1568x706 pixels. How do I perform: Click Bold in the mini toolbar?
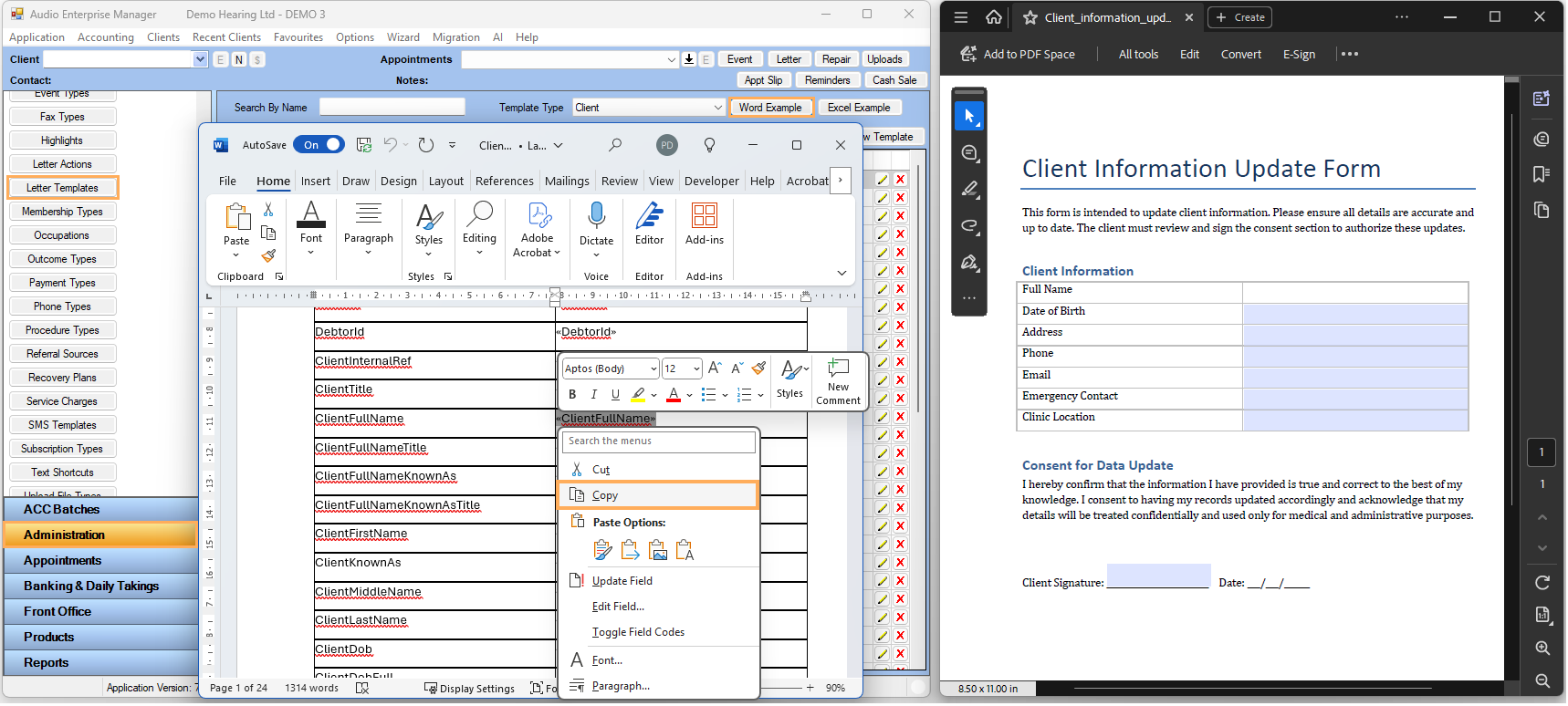point(572,395)
